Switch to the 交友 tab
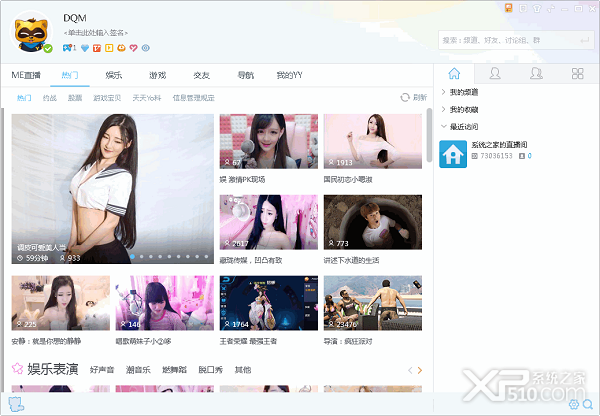The height and width of the screenshot is (416, 600). click(x=202, y=75)
